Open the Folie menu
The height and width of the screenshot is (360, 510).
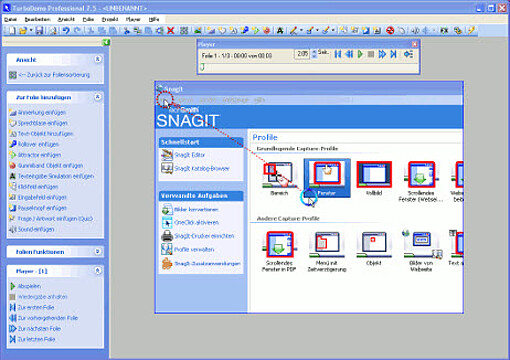(88, 19)
